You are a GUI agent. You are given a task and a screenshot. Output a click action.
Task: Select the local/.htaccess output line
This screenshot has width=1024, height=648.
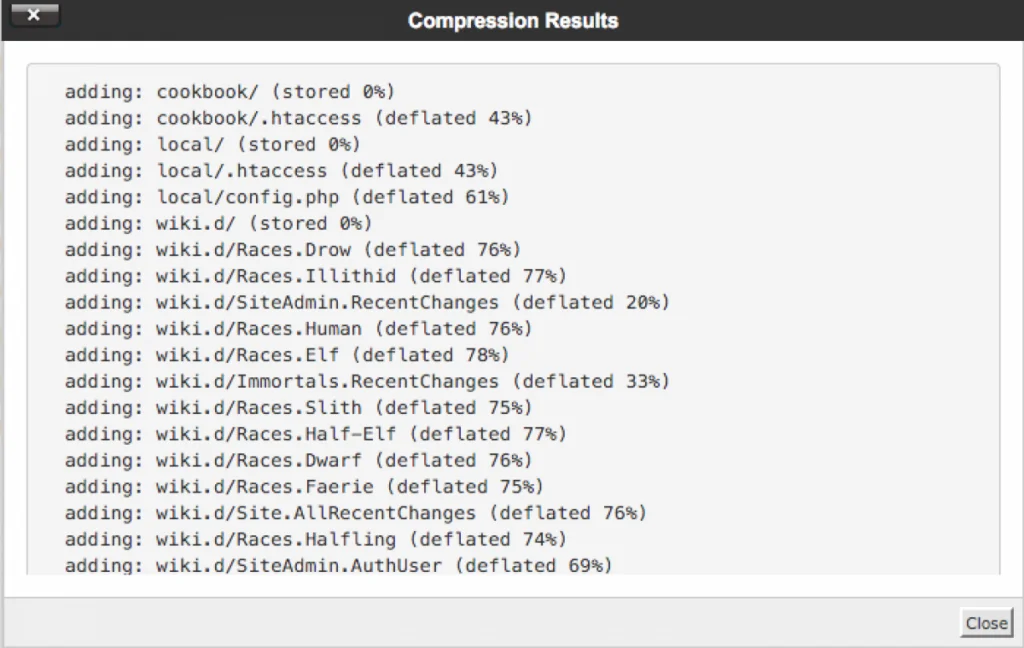(x=281, y=171)
